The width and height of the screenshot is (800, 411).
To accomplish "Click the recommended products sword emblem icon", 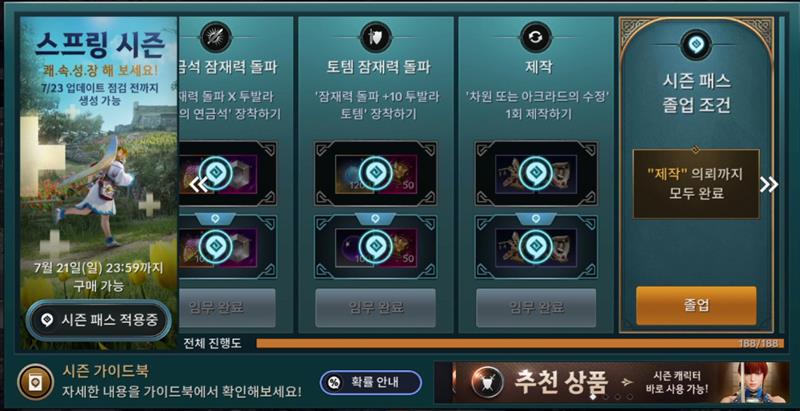I will coord(487,383).
